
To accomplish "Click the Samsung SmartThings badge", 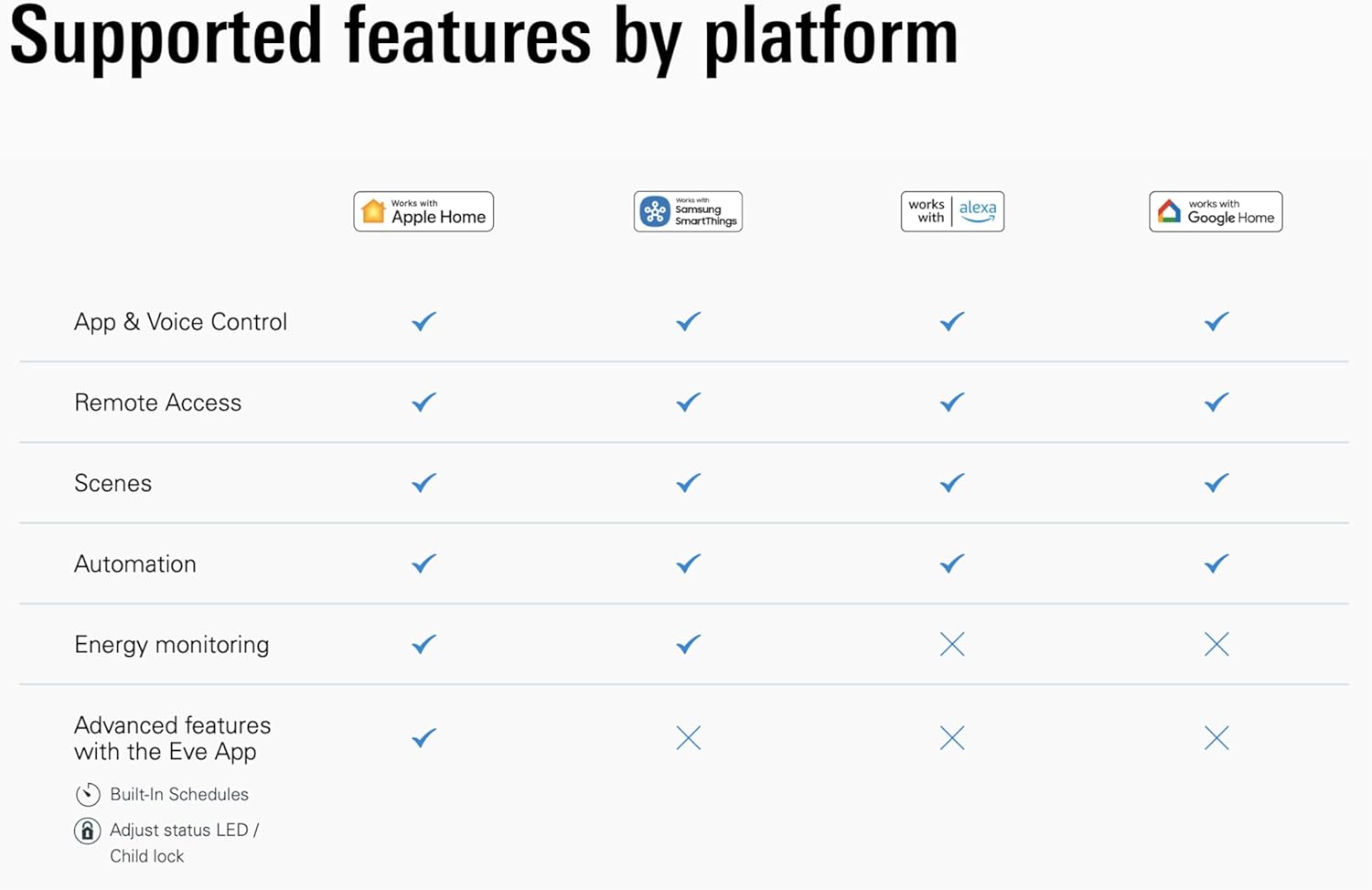I will pyautogui.click(x=688, y=211).
